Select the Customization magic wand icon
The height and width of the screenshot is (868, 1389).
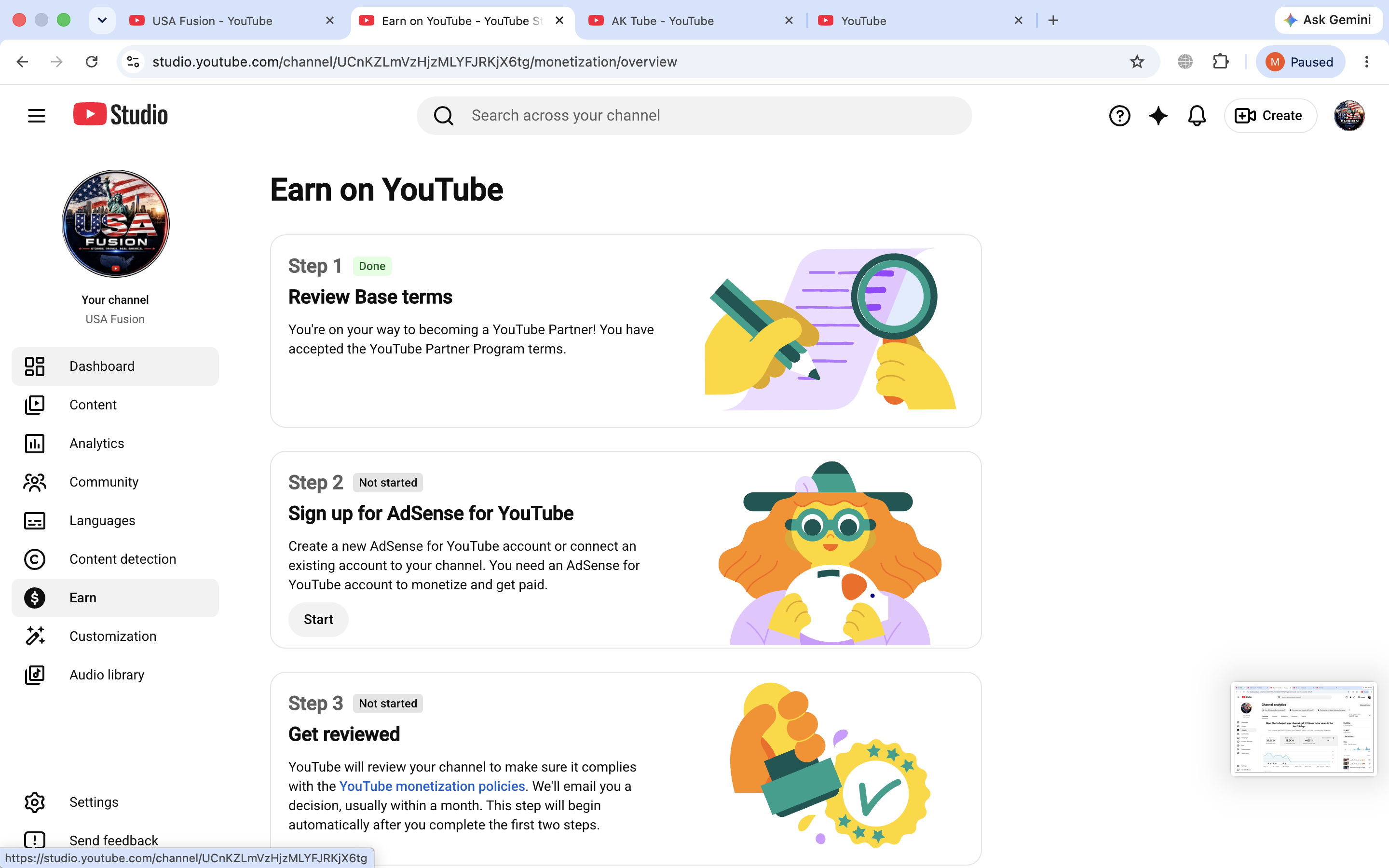pos(34,636)
